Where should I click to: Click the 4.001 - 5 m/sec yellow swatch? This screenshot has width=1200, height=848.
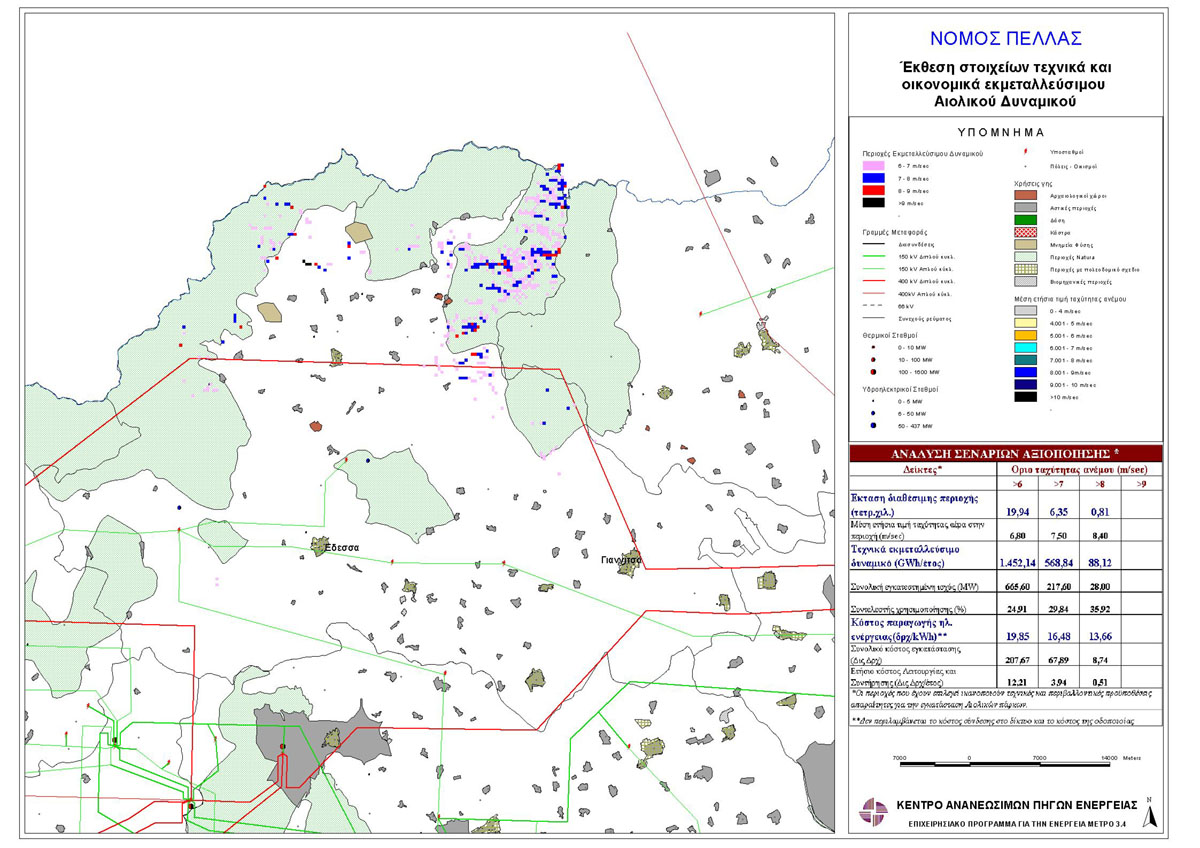coord(1025,323)
